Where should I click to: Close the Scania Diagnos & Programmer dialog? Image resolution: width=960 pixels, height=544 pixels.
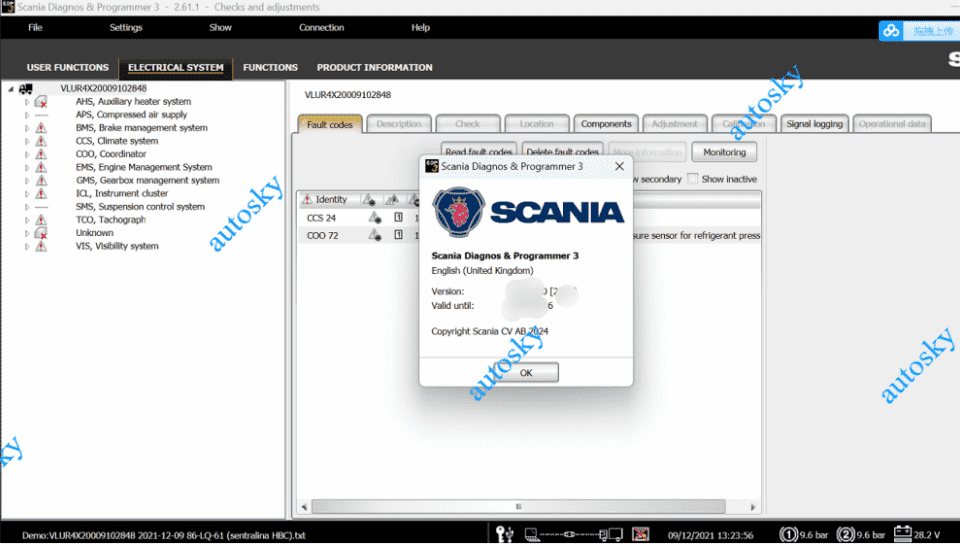(x=619, y=166)
